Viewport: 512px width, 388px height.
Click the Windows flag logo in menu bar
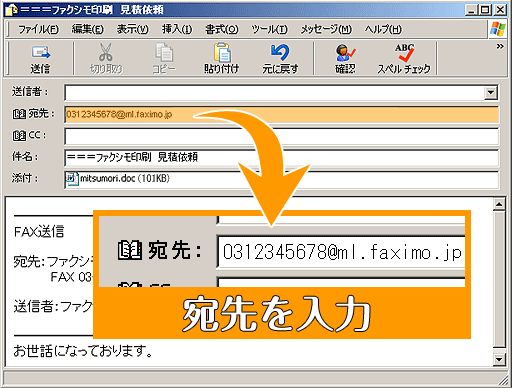click(497, 29)
